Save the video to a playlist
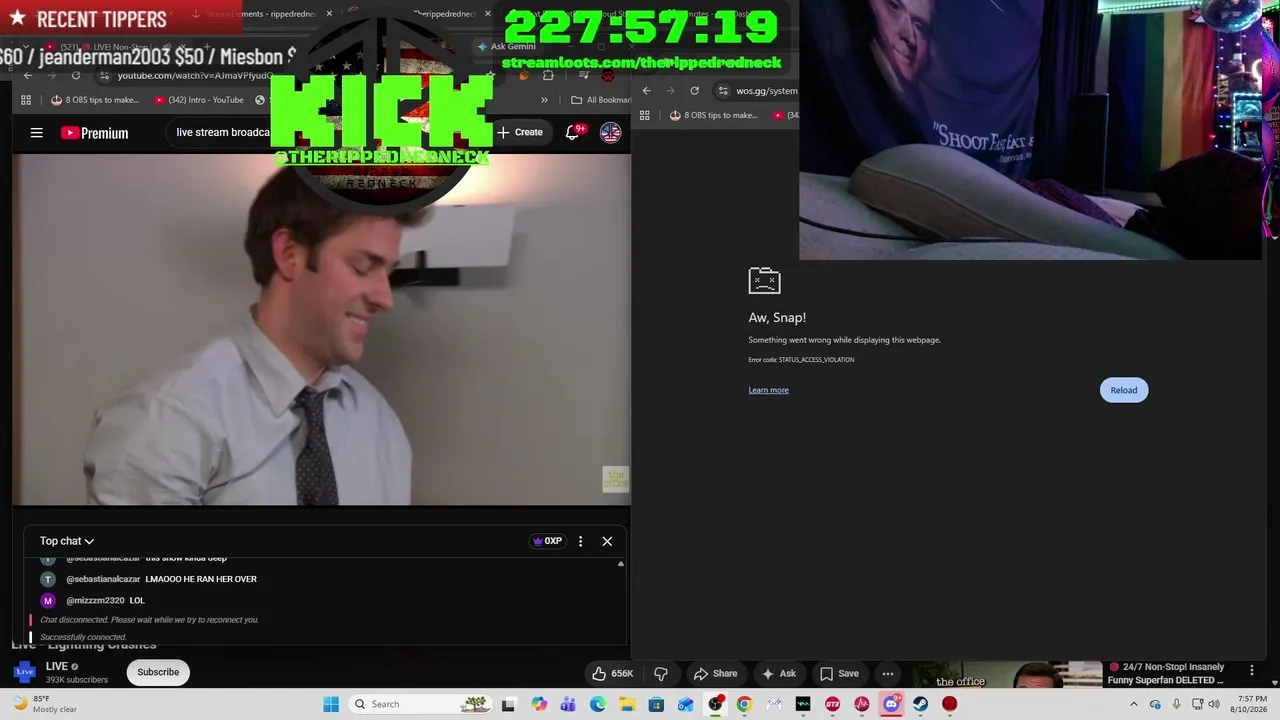 tap(839, 673)
